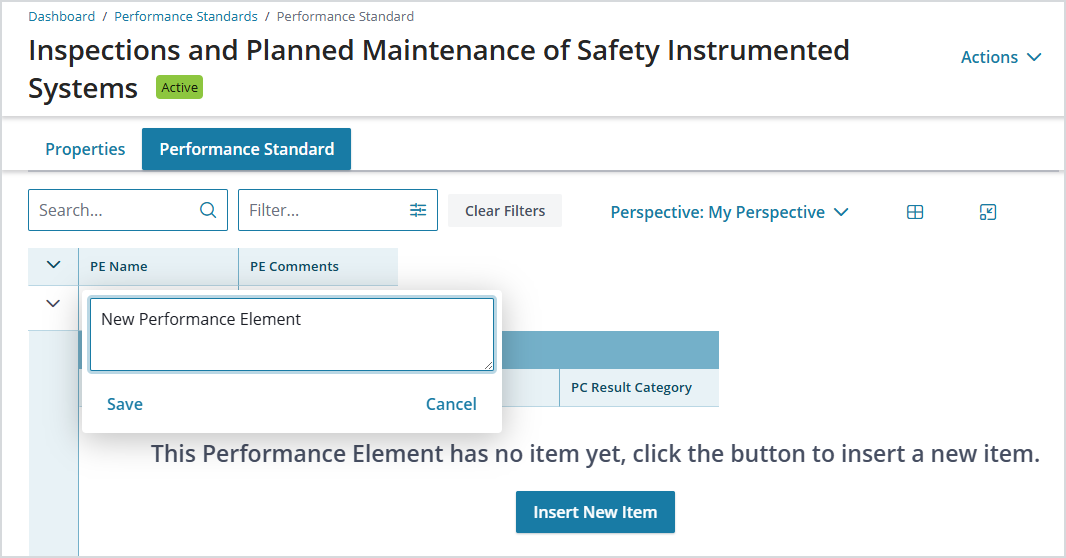Click the New Performance Element text area

click(x=292, y=334)
